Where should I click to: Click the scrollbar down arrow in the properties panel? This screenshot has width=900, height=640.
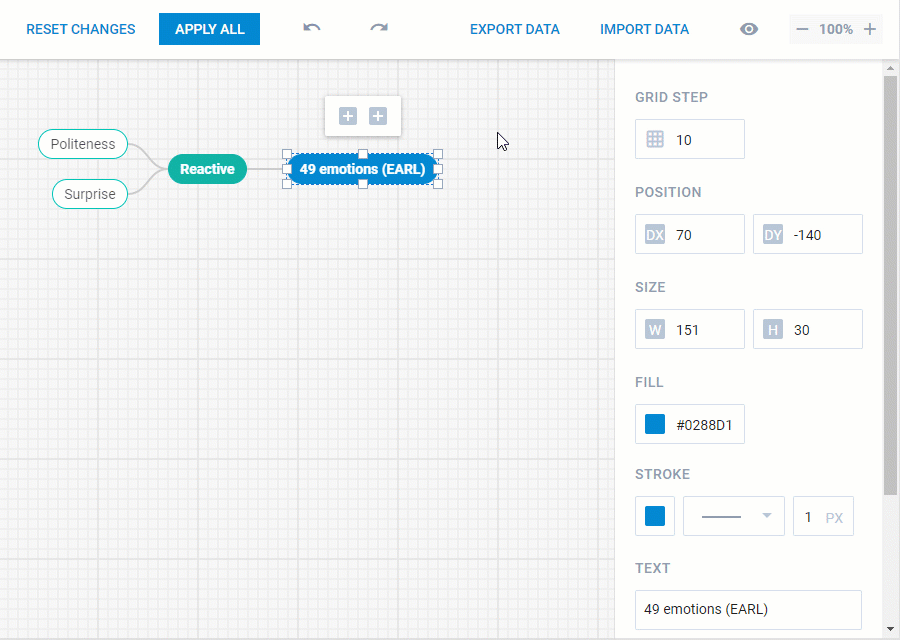pos(890,630)
